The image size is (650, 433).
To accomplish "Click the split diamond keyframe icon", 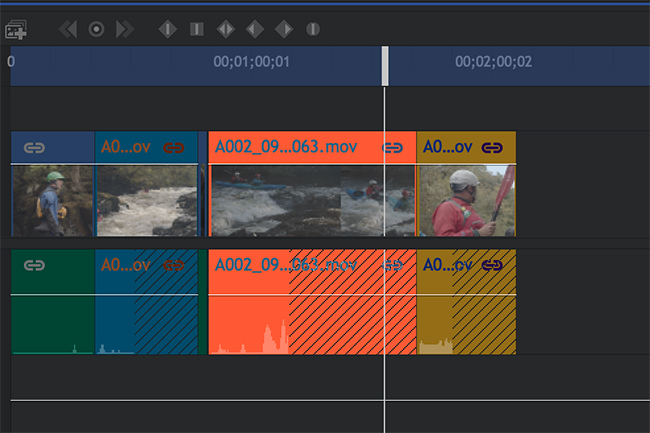I will pos(226,29).
